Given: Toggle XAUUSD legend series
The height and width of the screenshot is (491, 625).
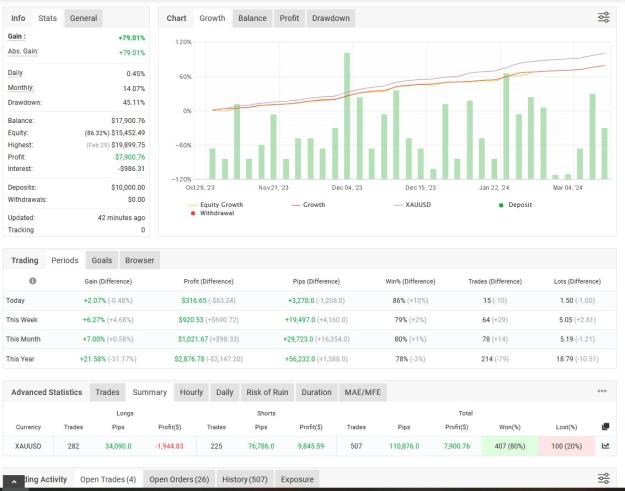Looking at the screenshot, I should 413,204.
